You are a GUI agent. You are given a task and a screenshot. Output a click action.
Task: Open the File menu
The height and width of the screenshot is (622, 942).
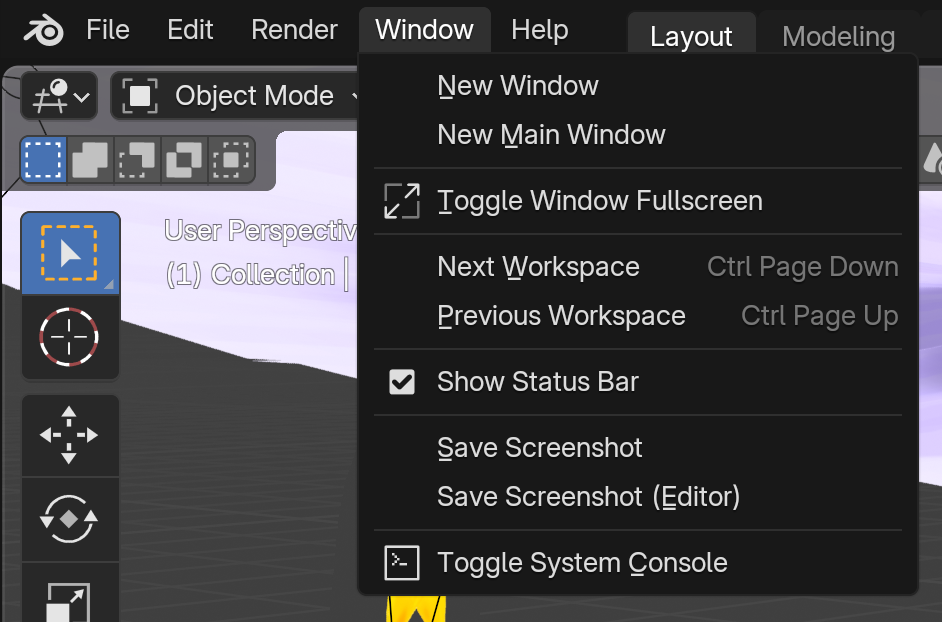coord(108,29)
